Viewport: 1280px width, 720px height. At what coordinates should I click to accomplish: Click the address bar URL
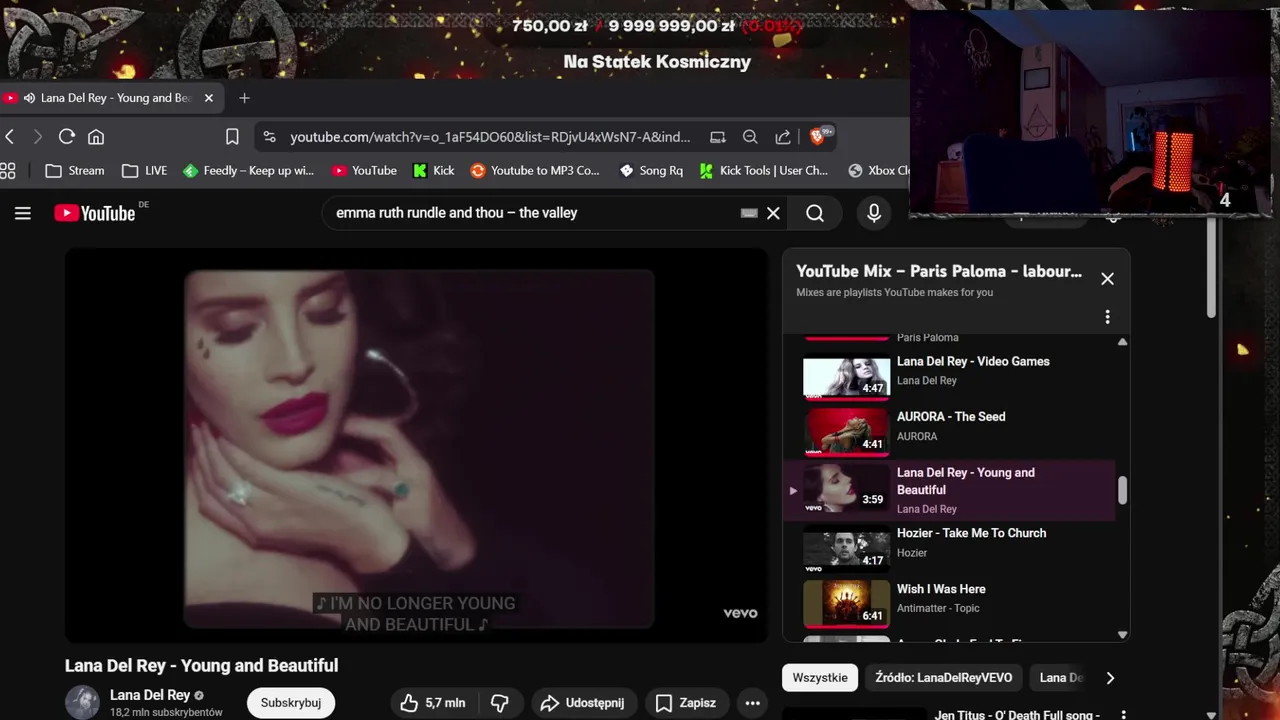point(490,137)
